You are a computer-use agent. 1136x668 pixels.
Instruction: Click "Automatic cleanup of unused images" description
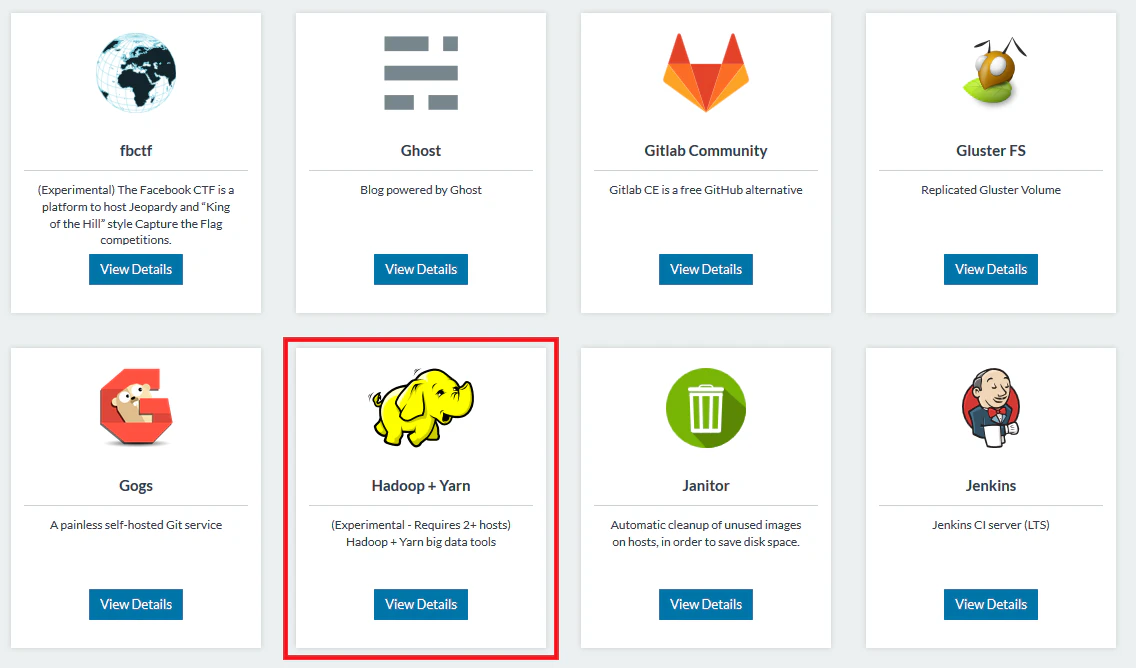point(706,533)
